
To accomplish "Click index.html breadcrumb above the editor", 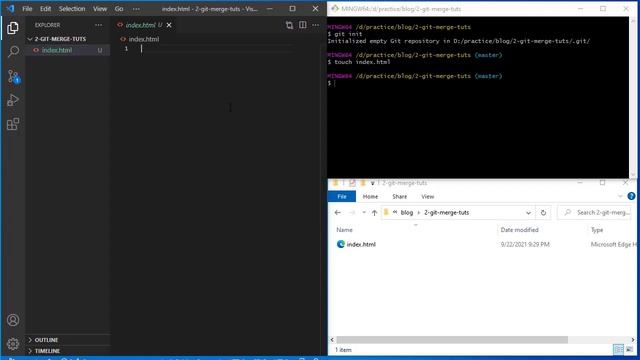I will (144, 39).
